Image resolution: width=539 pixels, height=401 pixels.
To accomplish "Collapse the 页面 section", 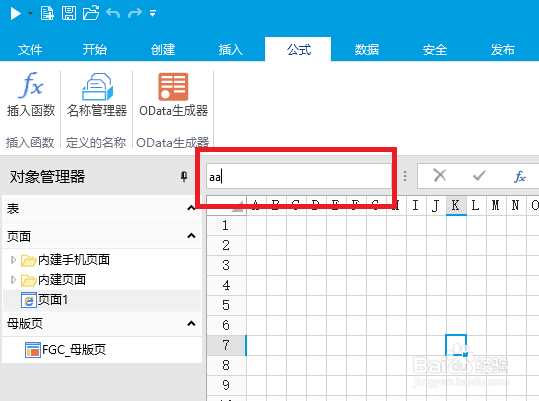I will 191,236.
